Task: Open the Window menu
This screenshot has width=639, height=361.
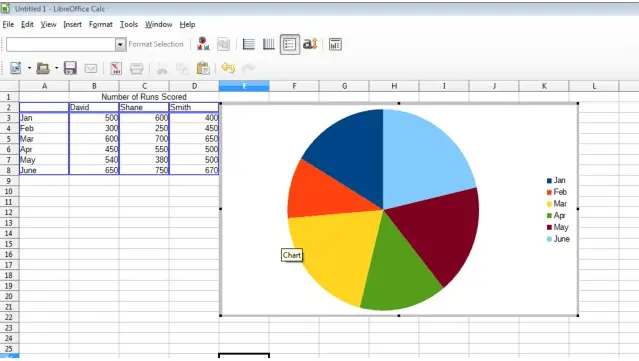Action: pyautogui.click(x=159, y=24)
